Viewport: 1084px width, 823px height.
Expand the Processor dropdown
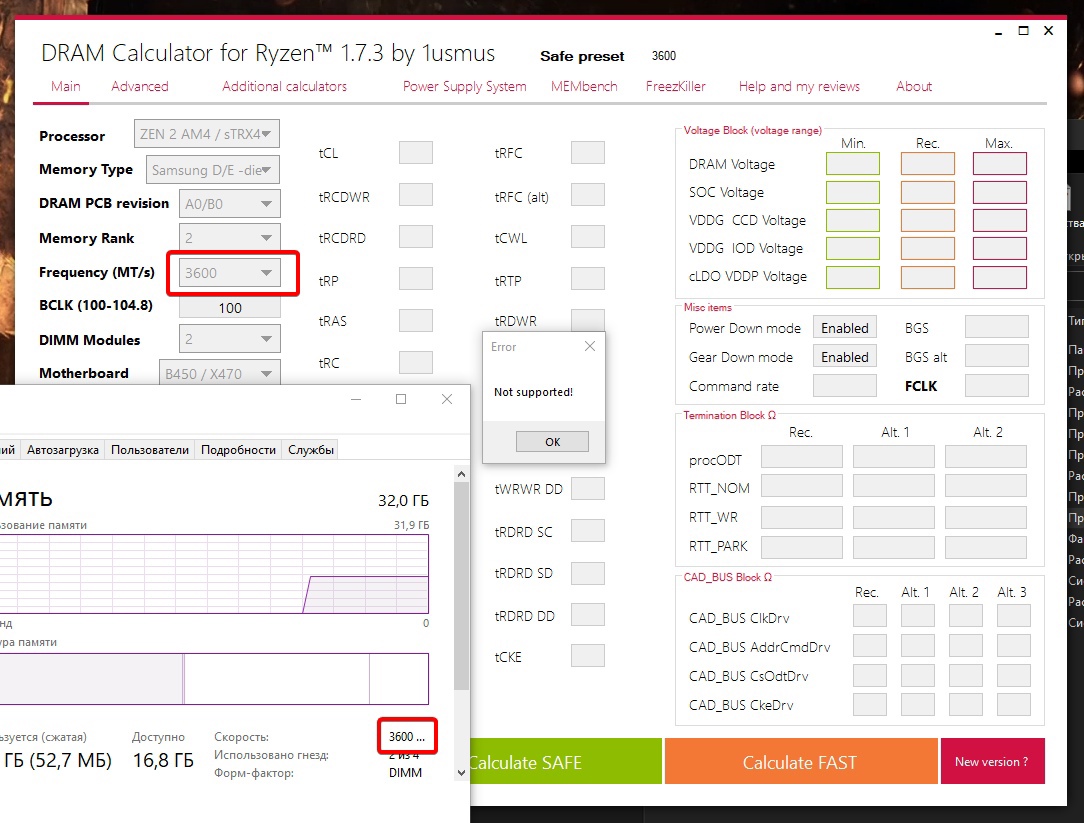tap(207, 134)
